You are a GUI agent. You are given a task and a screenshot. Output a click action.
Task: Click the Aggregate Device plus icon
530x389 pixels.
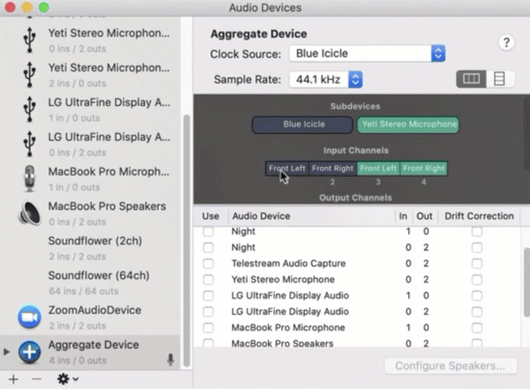pos(29,352)
